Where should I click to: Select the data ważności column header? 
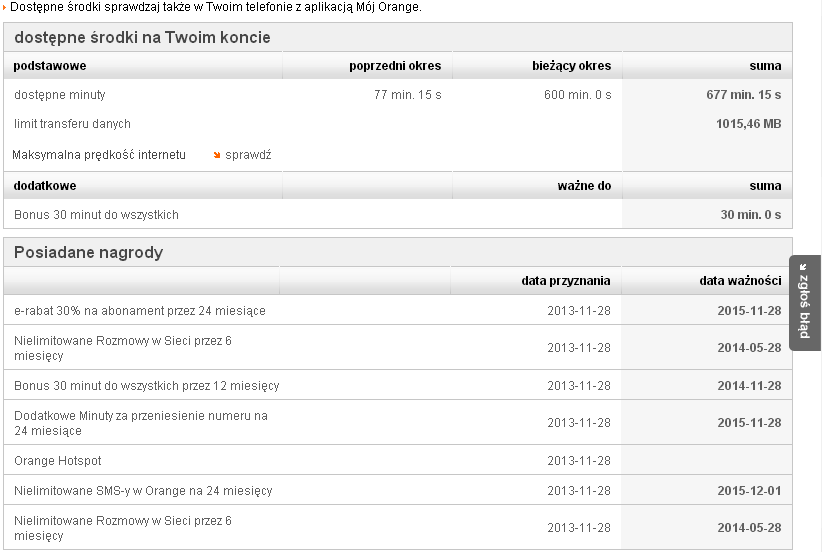click(740, 281)
